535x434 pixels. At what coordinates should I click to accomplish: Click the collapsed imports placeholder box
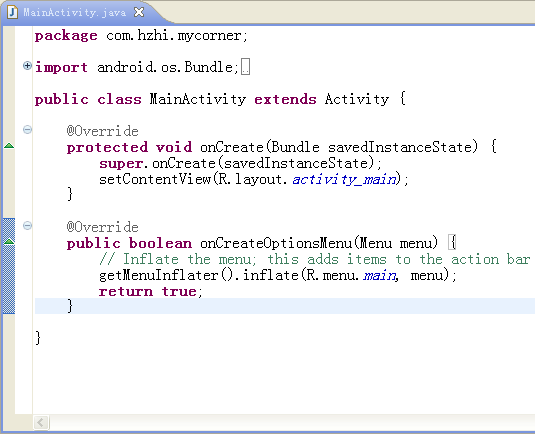pos(245,66)
